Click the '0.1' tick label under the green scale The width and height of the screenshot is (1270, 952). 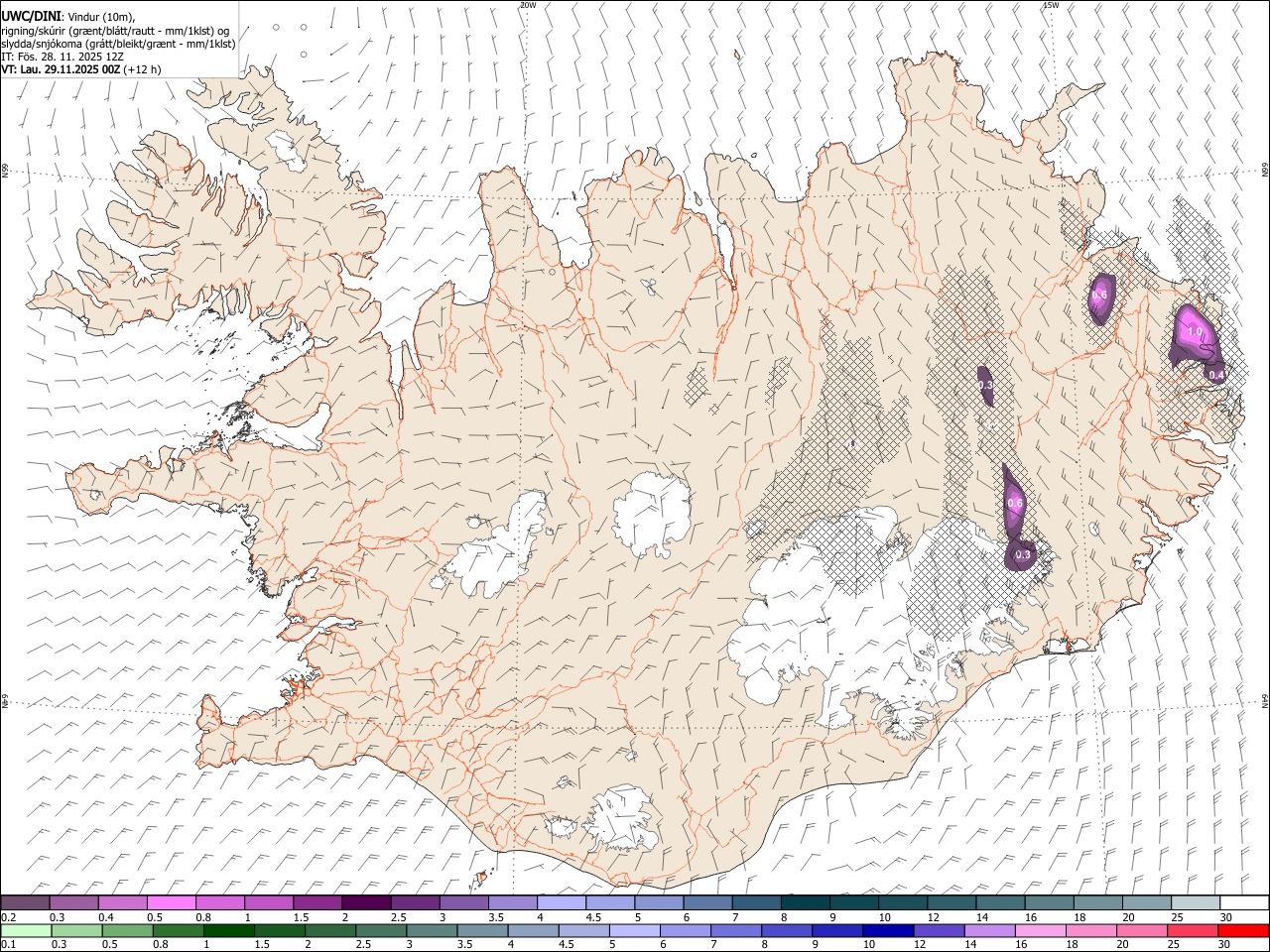point(9,944)
